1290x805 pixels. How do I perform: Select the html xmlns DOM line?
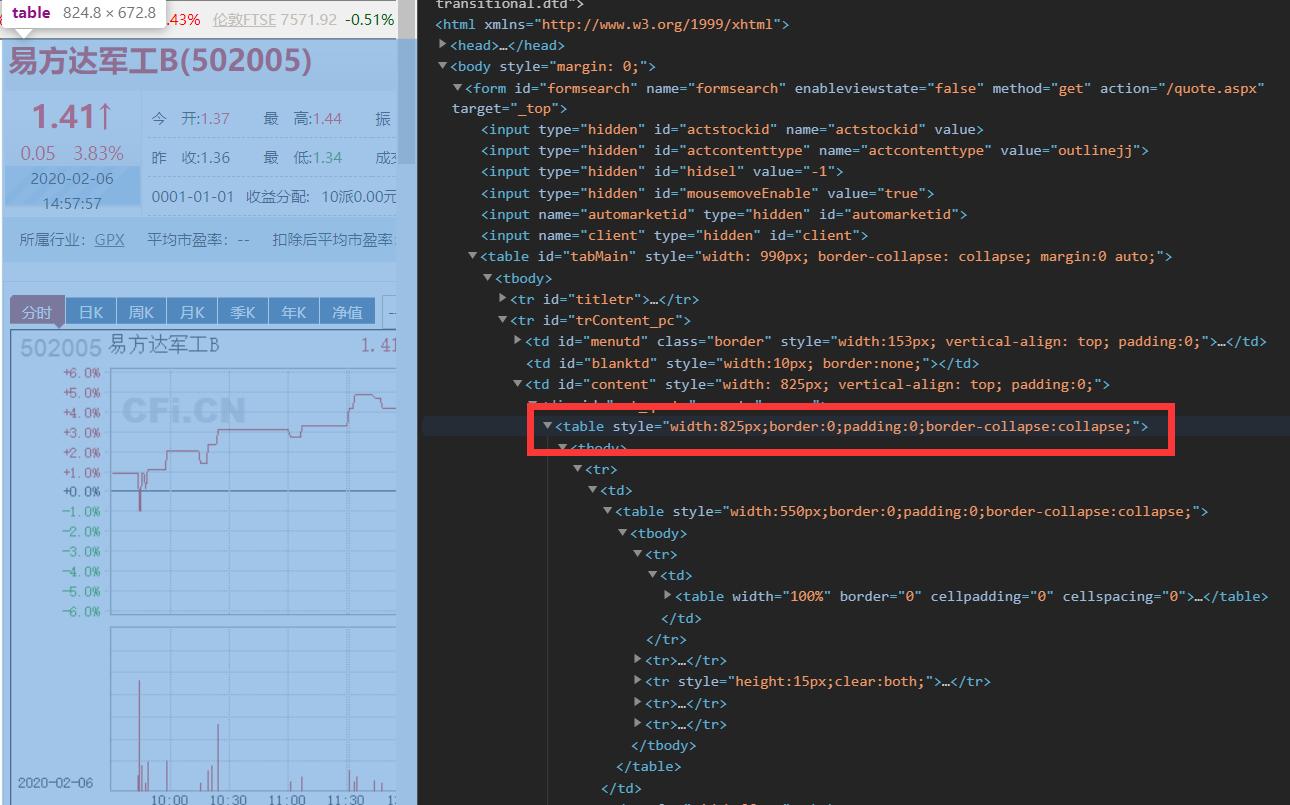(x=612, y=24)
